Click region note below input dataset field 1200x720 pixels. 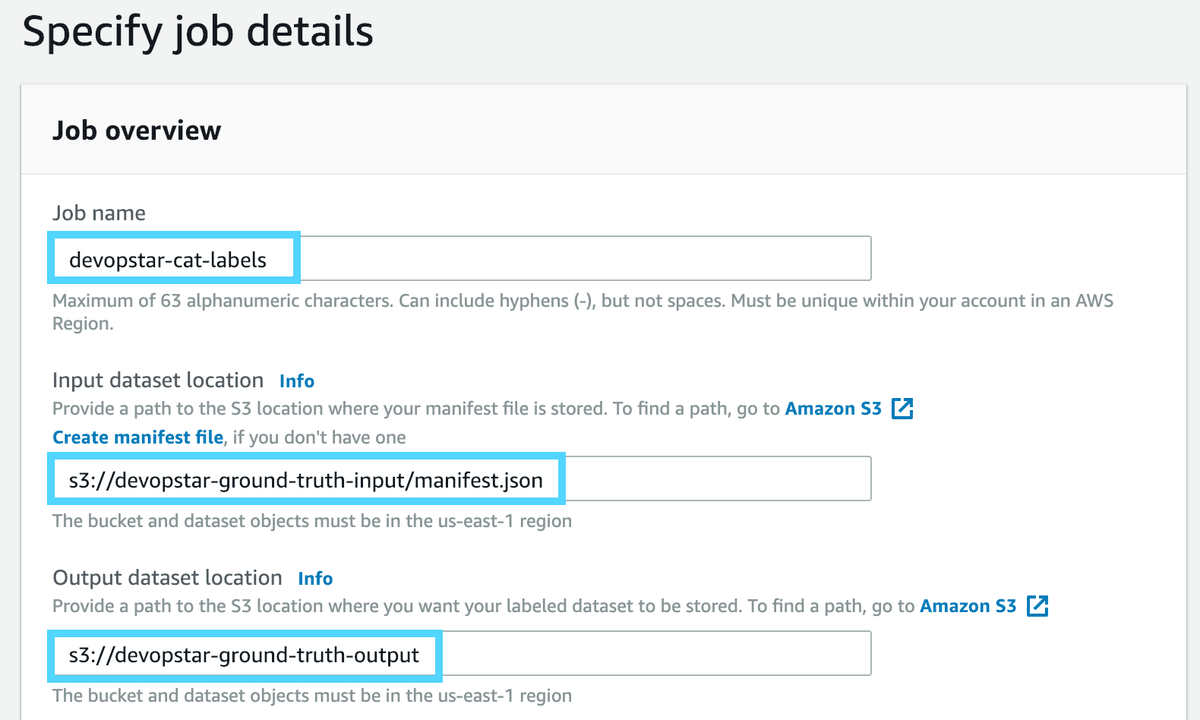pyautogui.click(x=312, y=521)
